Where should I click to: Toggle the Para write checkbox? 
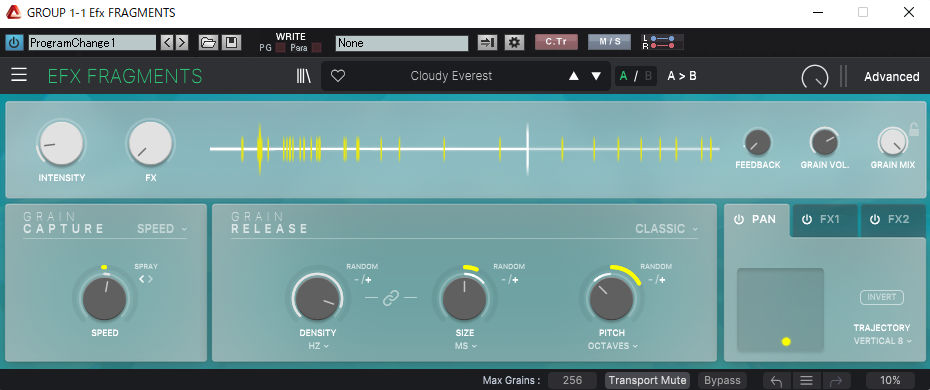coord(316,48)
